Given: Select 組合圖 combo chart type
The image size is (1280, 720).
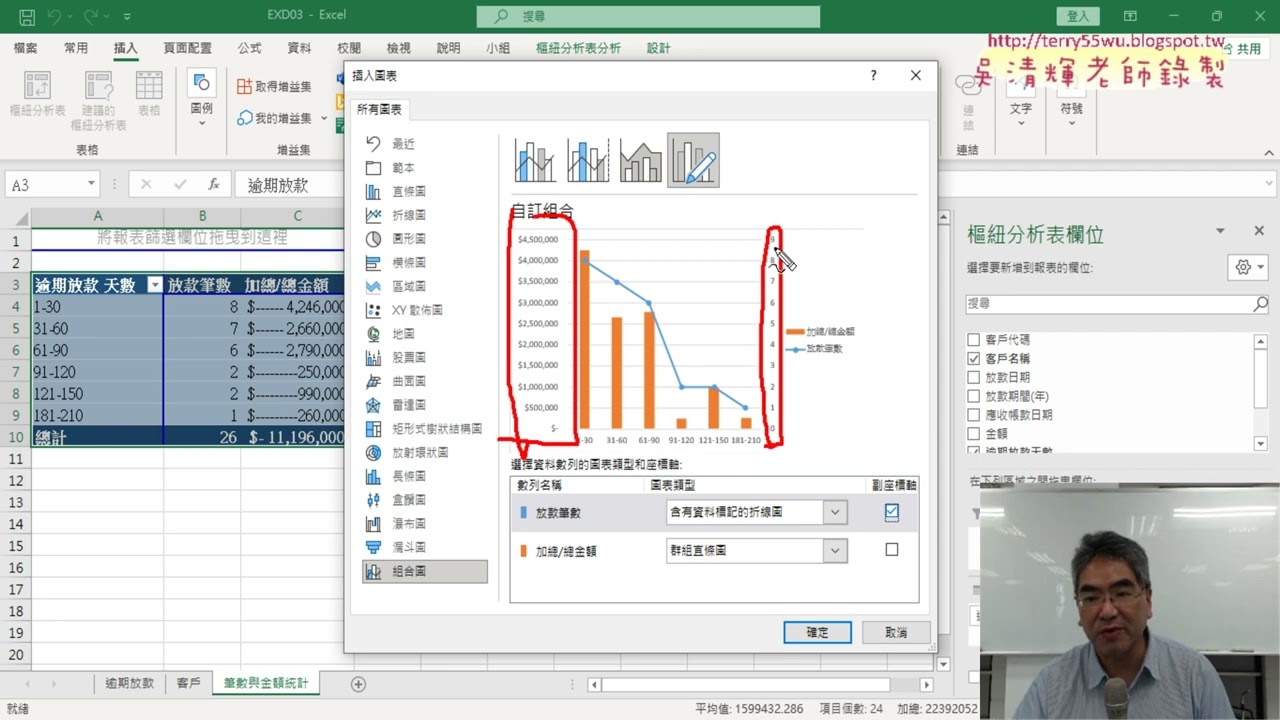Looking at the screenshot, I should pyautogui.click(x=424, y=572).
